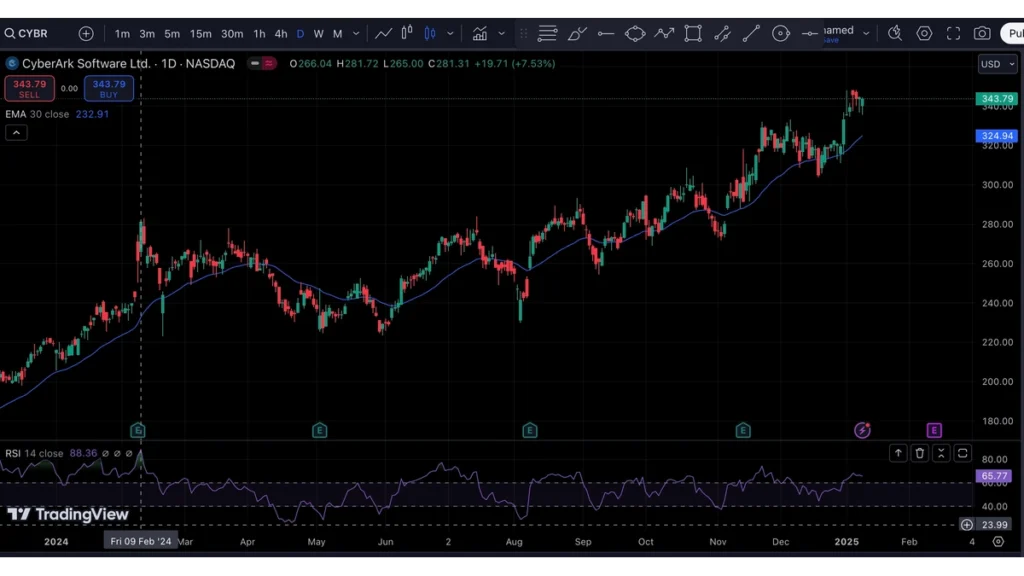Open chart settings hexagon icon
The width and height of the screenshot is (1024, 576).
click(x=924, y=33)
